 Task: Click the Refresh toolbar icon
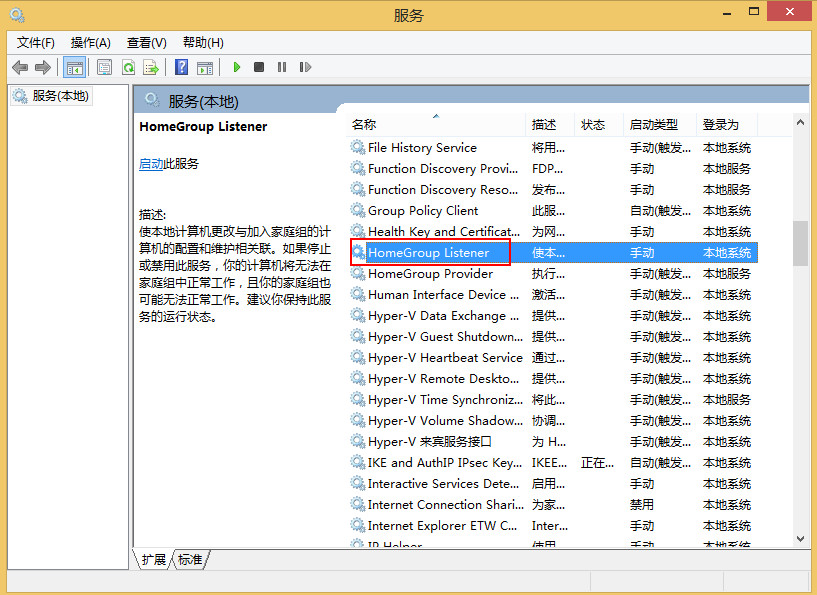128,67
